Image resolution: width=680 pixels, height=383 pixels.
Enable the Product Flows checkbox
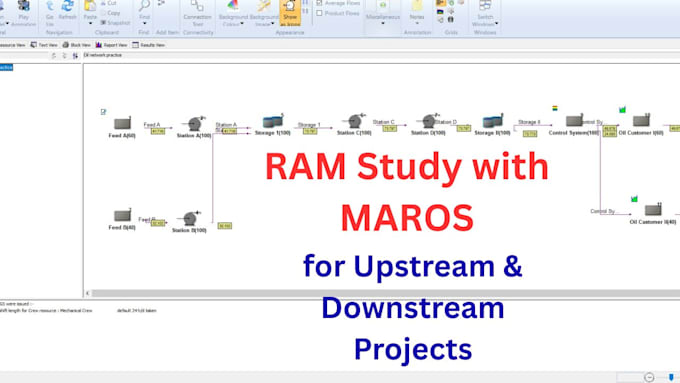(x=320, y=13)
